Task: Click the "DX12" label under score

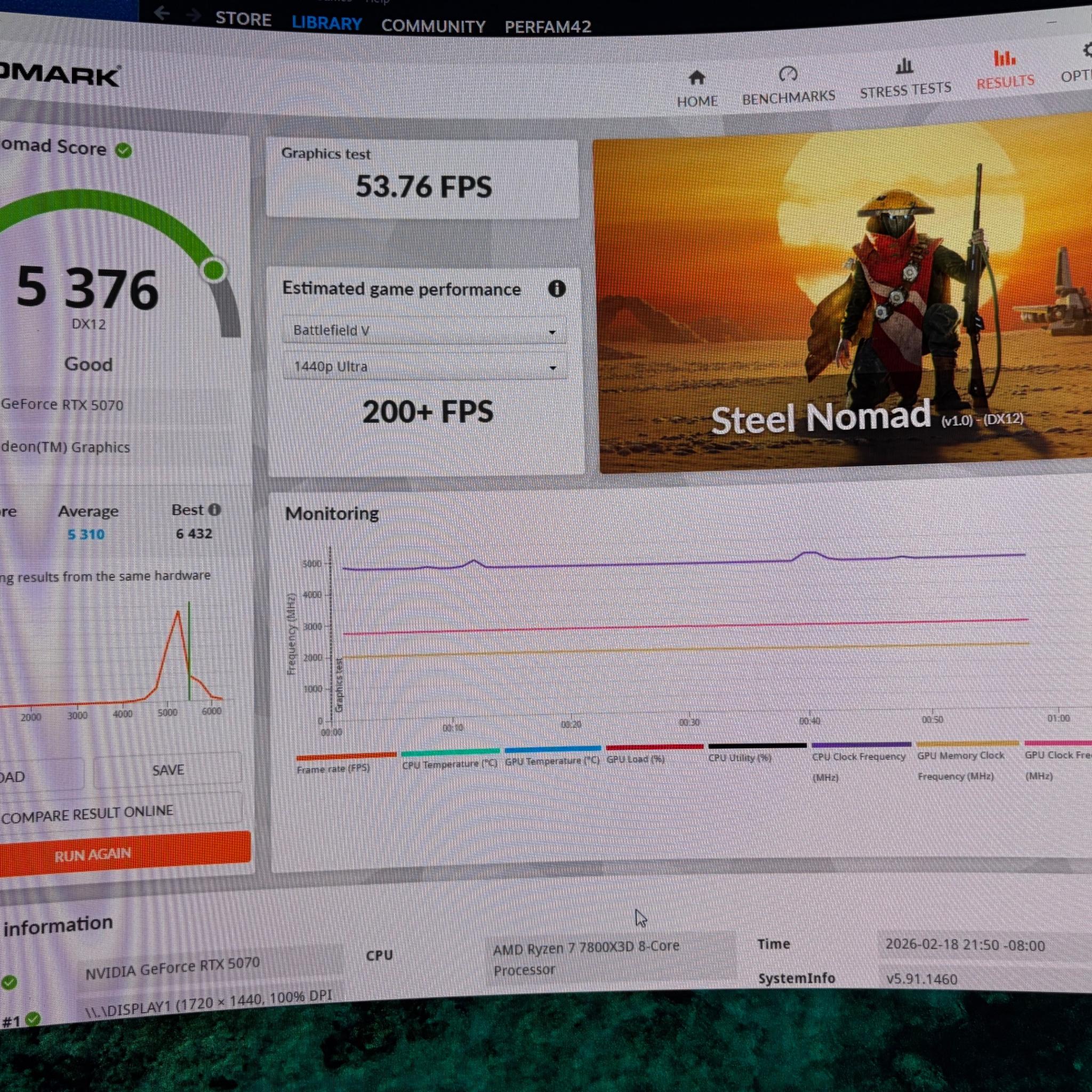Action: pos(89,324)
